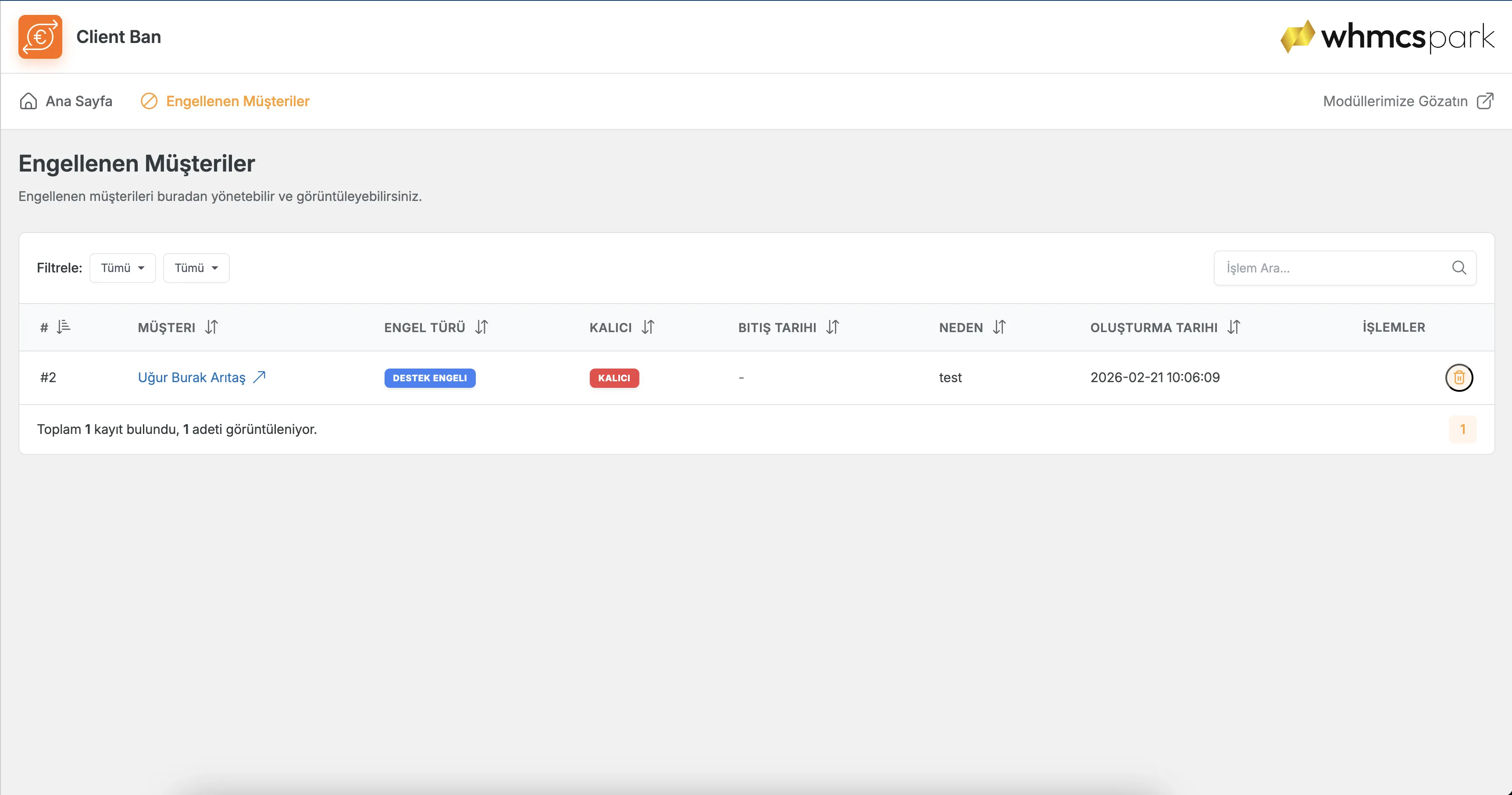Click the date 2026-02-21 10:06:09
This screenshot has height=795, width=1512.
tap(1155, 377)
